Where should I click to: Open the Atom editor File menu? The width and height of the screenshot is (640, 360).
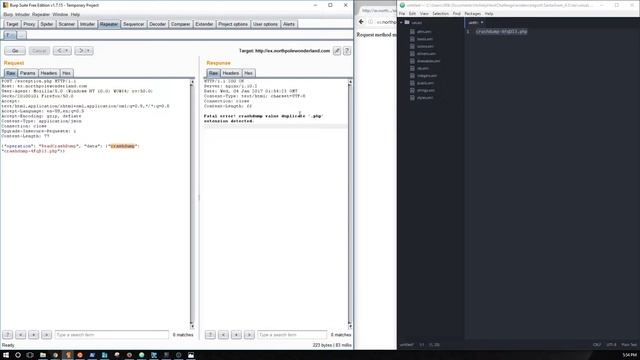402,13
